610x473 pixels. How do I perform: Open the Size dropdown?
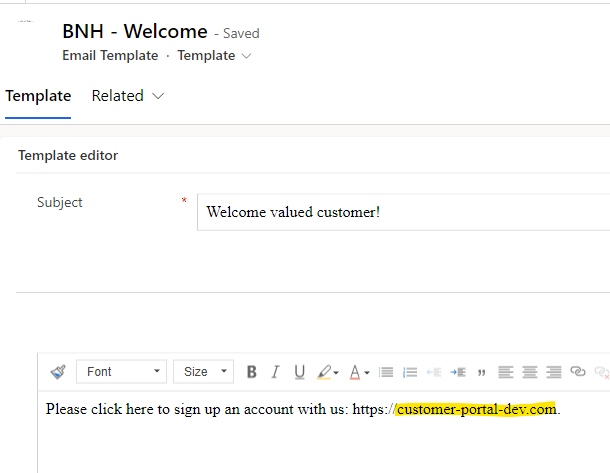[203, 372]
